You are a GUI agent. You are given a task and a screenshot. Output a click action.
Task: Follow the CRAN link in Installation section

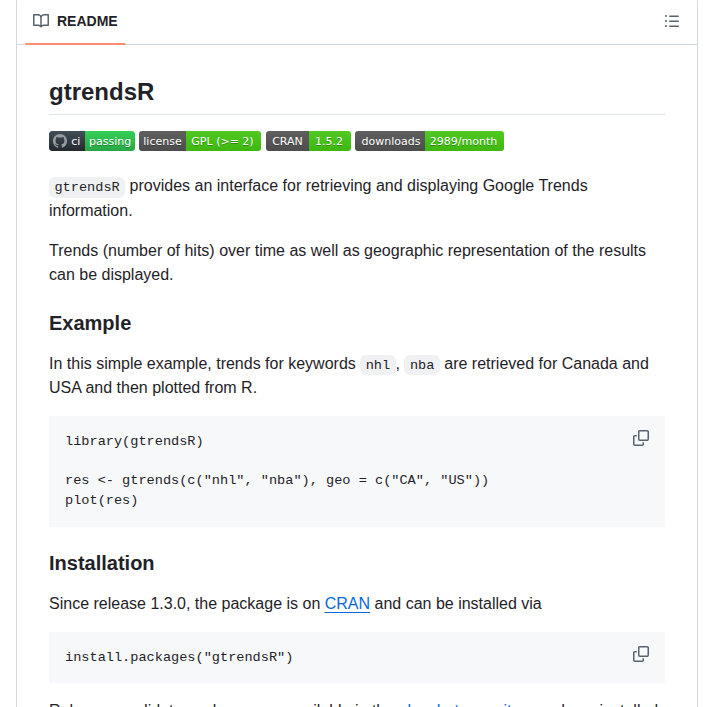tap(347, 604)
